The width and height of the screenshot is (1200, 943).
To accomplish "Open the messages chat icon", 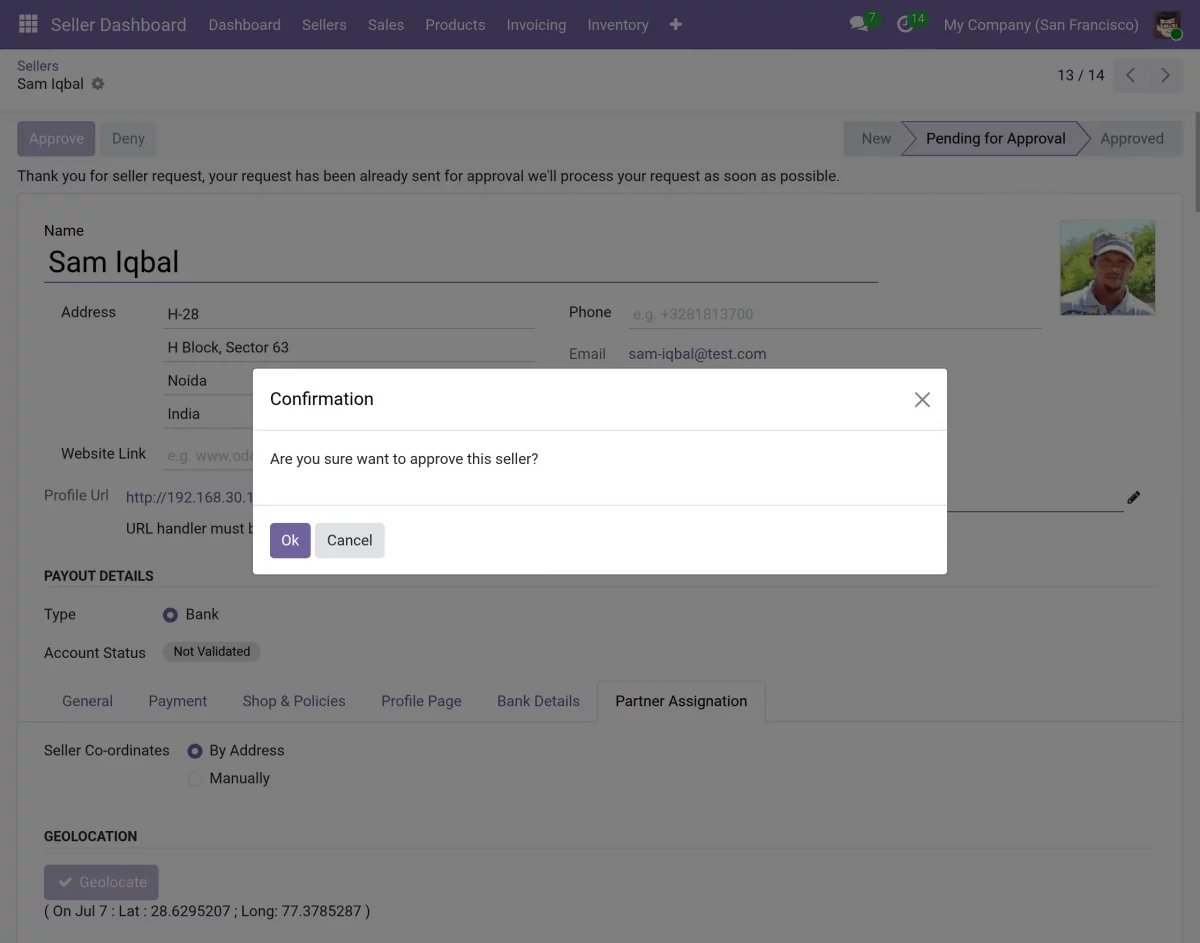I will coord(859,24).
